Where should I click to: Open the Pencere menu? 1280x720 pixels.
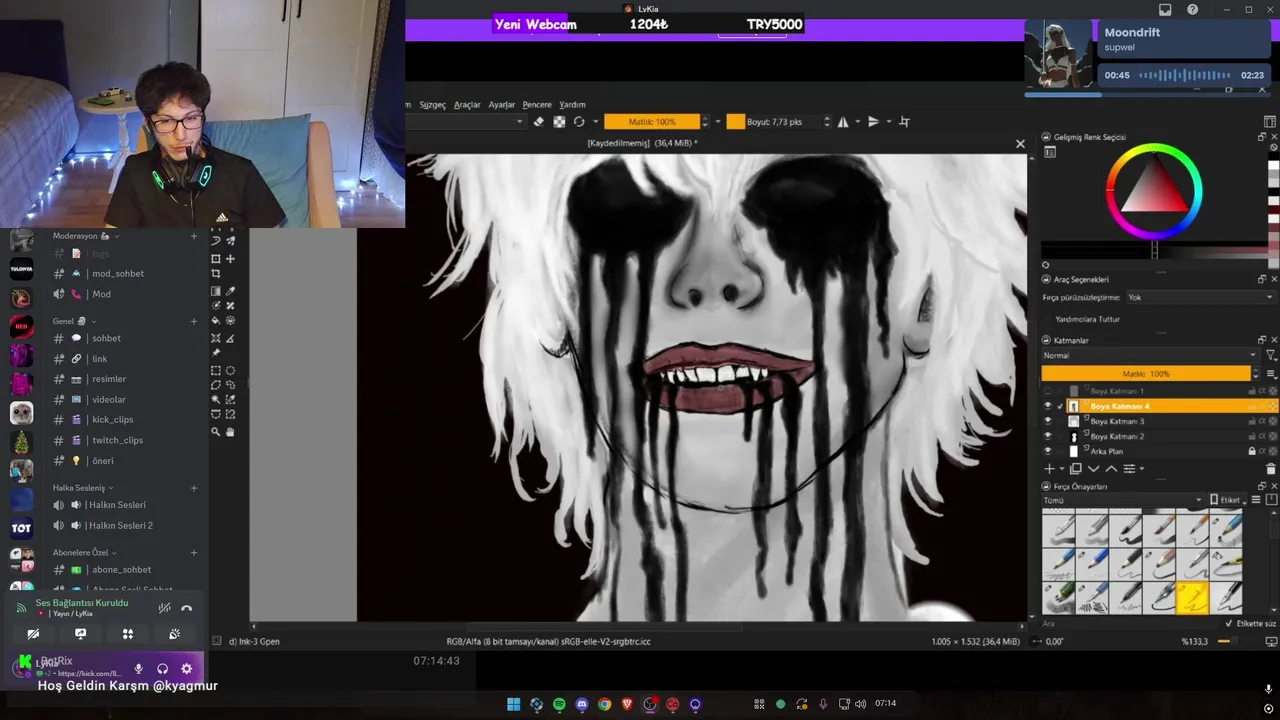pos(537,104)
